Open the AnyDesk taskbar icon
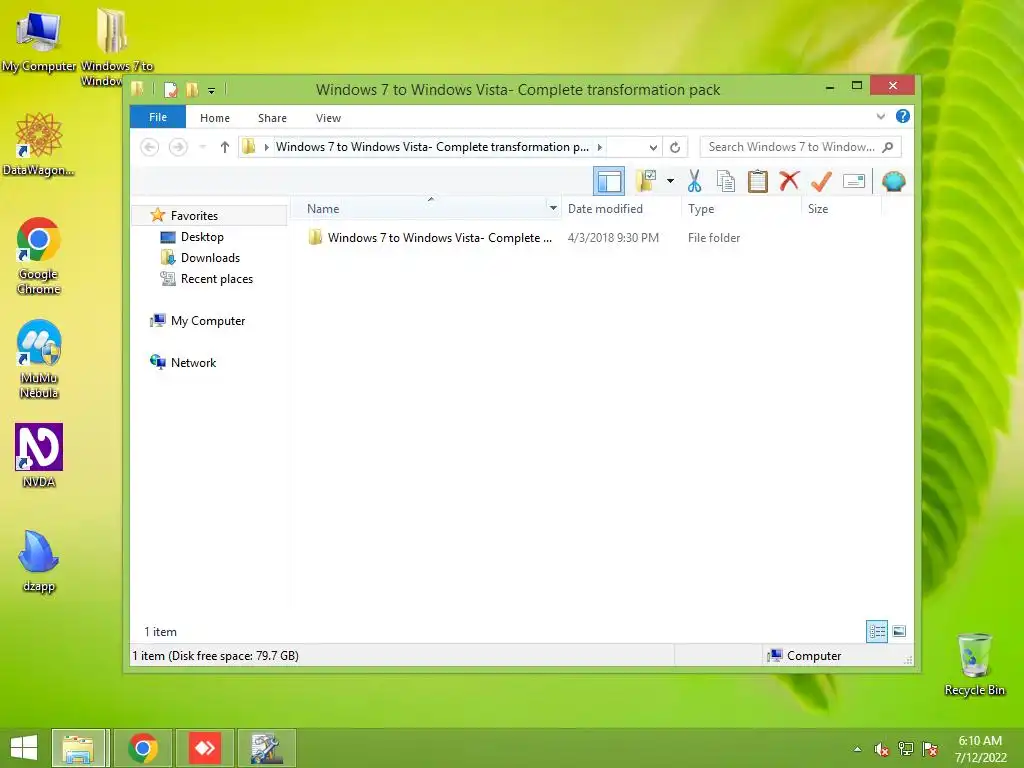This screenshot has width=1024, height=768. (x=205, y=748)
